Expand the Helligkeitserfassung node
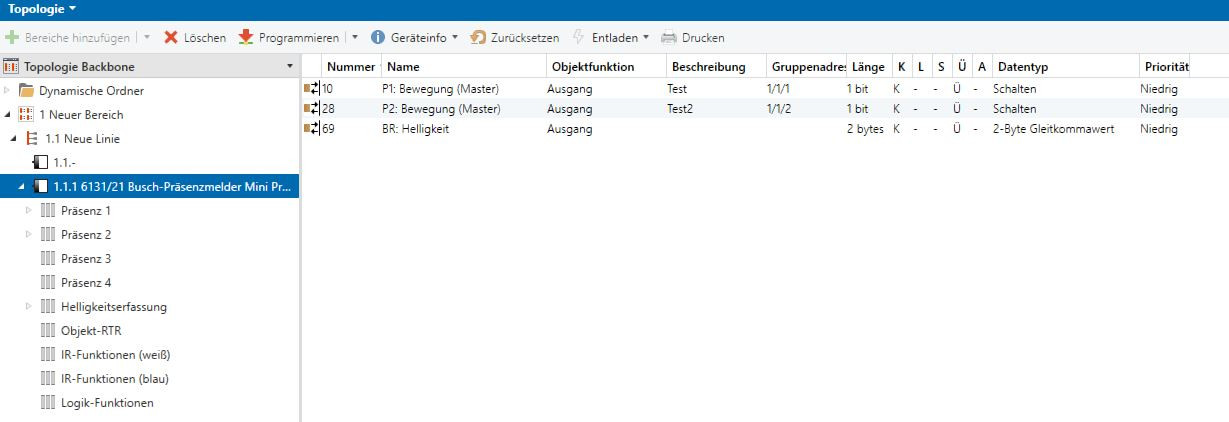The image size is (1229, 422). click(28, 307)
